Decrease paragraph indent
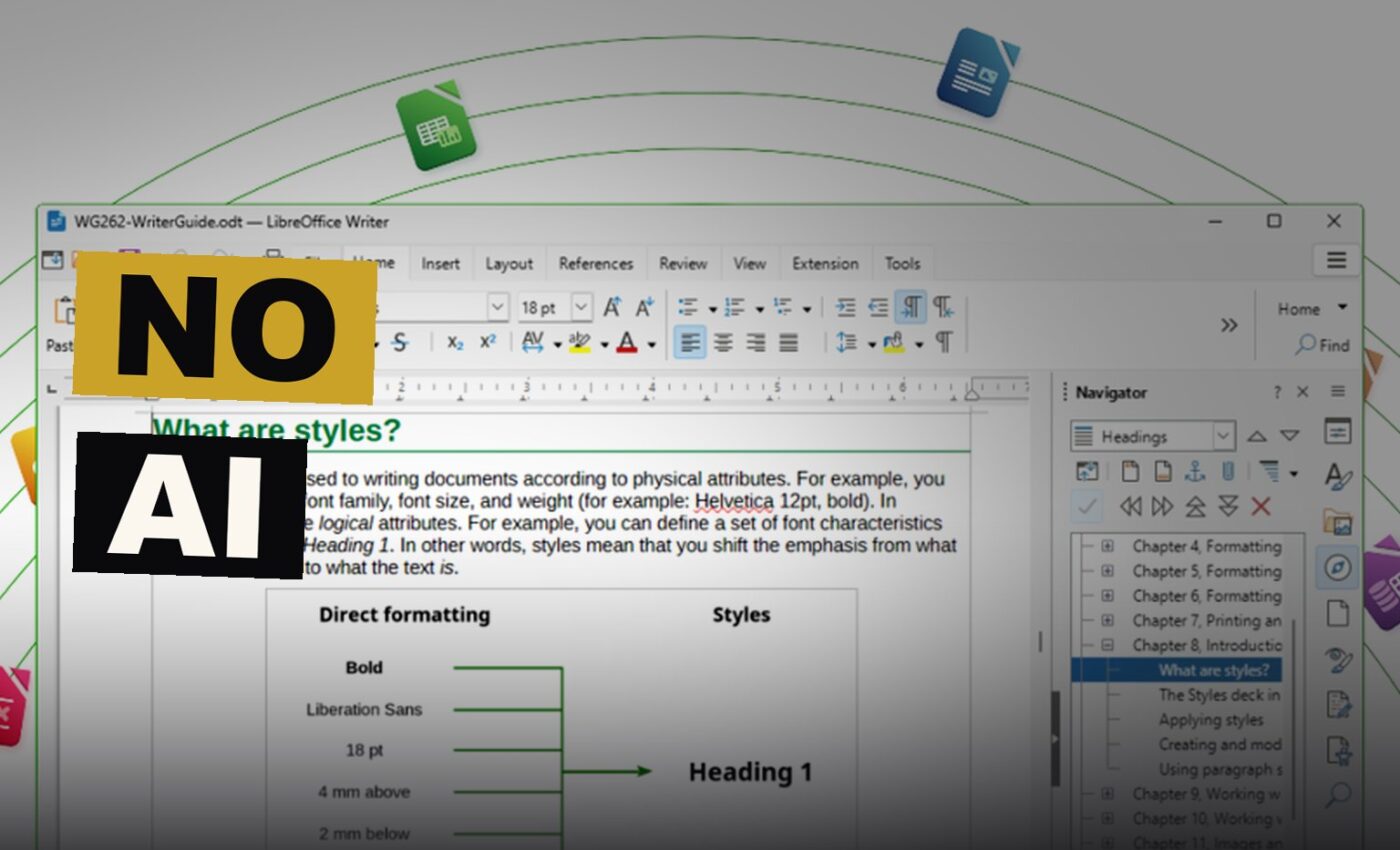This screenshot has width=1400, height=850. click(878, 307)
